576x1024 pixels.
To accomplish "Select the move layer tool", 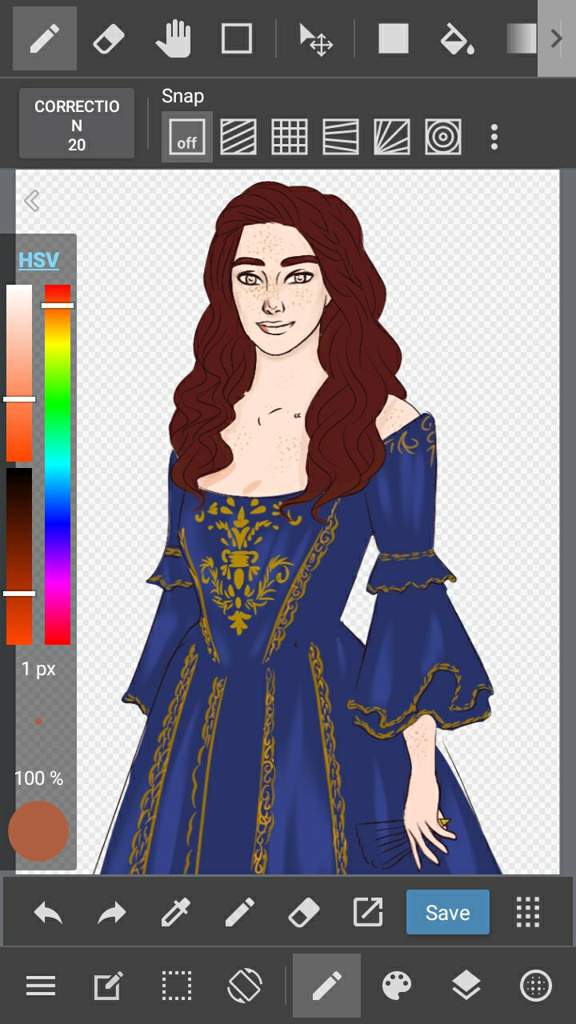I will click(315, 39).
